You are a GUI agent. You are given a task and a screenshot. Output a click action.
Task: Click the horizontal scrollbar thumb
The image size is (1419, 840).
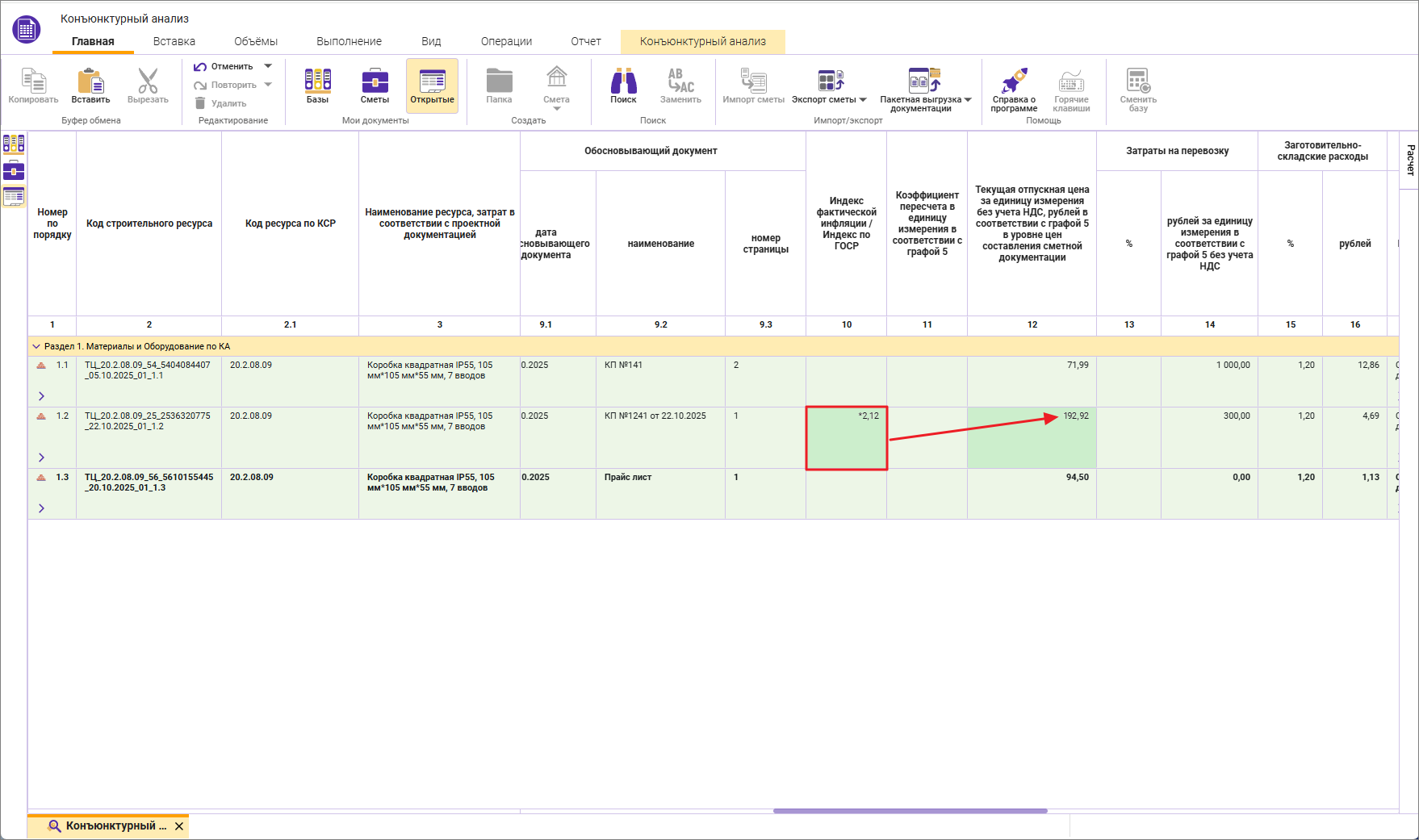tap(910, 810)
